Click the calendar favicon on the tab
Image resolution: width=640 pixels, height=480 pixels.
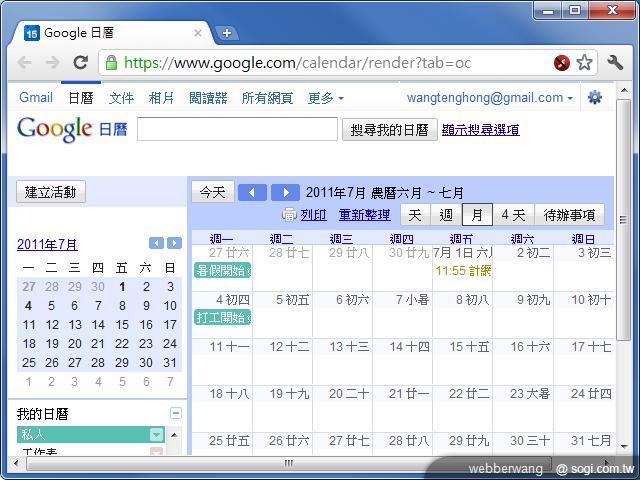(x=31, y=33)
